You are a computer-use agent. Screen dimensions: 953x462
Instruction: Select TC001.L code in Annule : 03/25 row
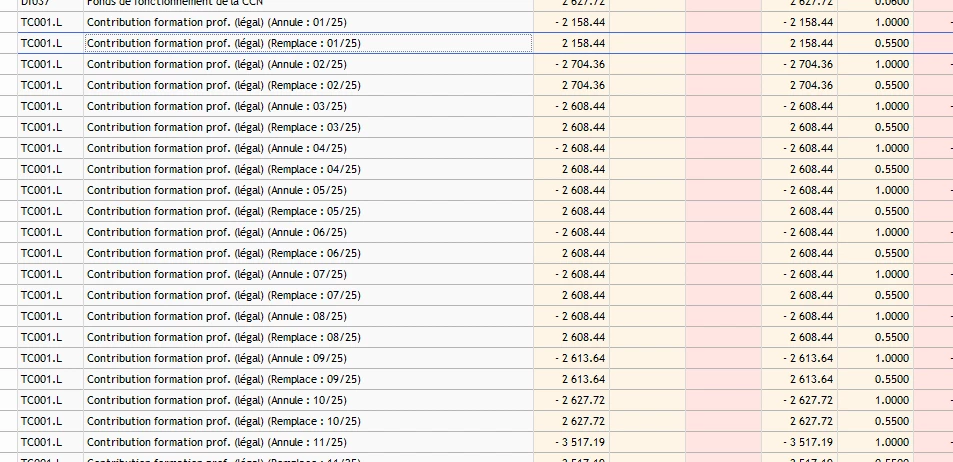point(42,106)
